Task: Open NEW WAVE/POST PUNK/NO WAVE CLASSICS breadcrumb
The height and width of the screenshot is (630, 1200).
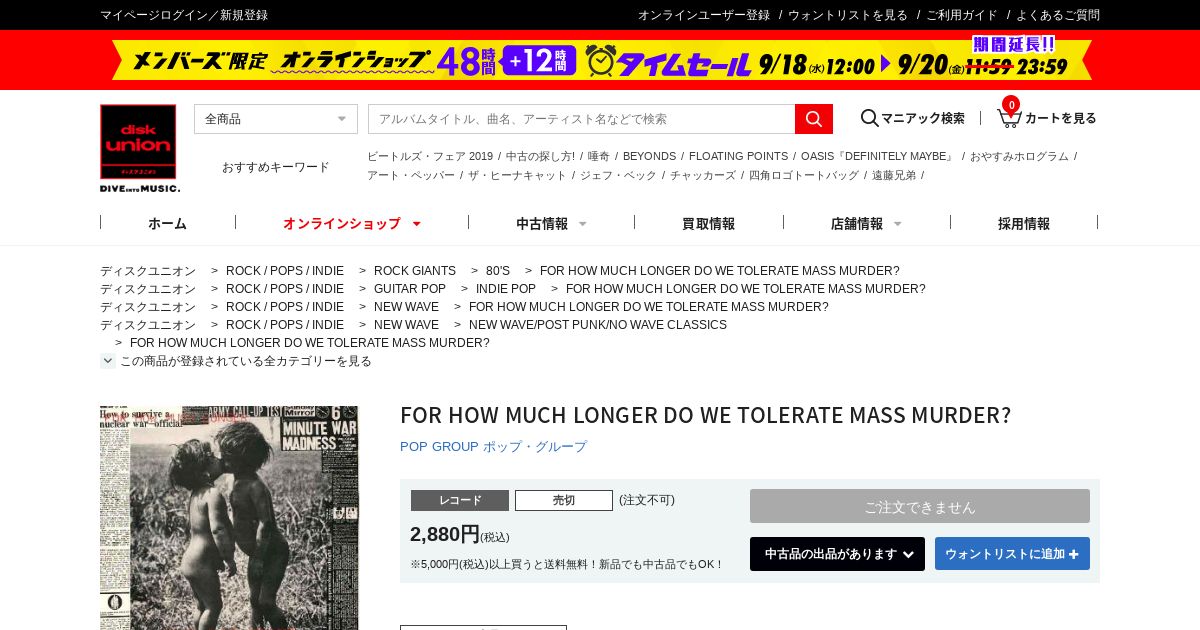Action: (598, 325)
